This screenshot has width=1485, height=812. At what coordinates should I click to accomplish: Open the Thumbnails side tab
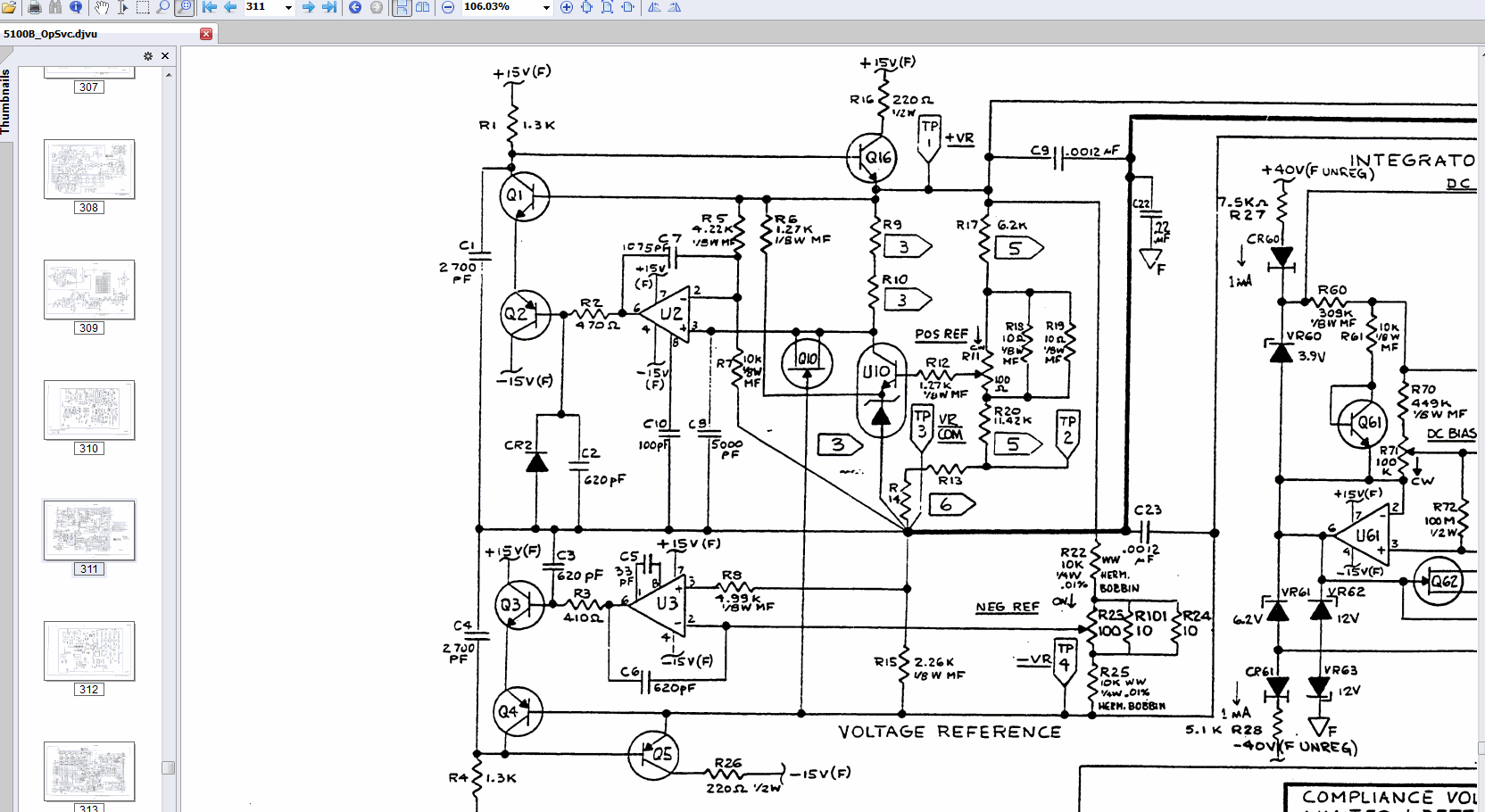tap(6, 101)
